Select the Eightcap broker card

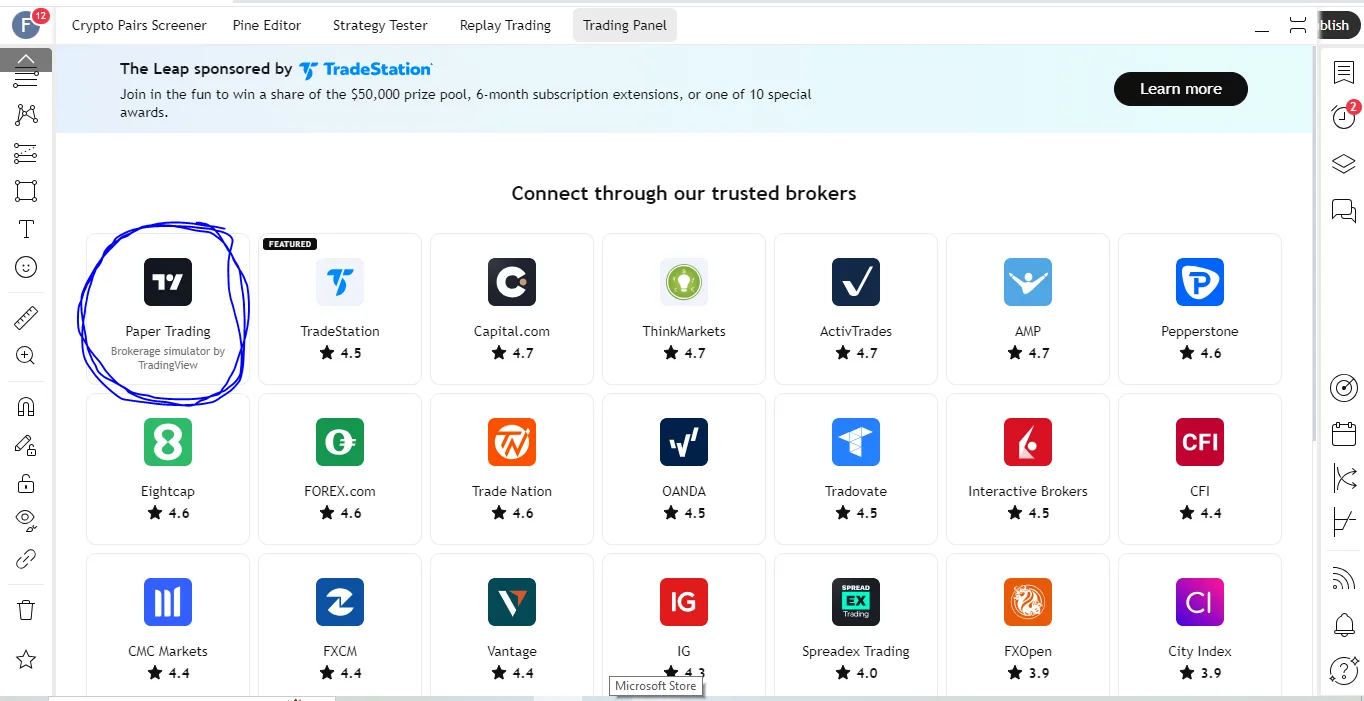168,469
